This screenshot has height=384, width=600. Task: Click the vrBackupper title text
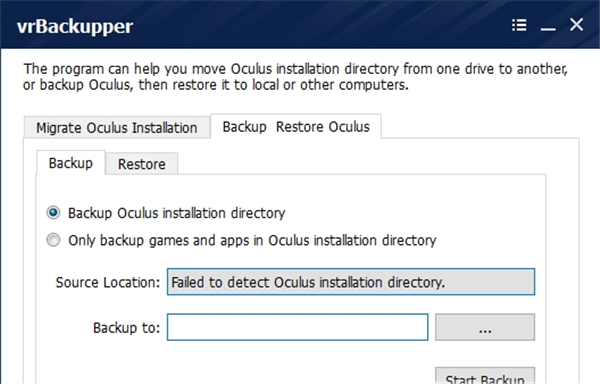coord(75,26)
